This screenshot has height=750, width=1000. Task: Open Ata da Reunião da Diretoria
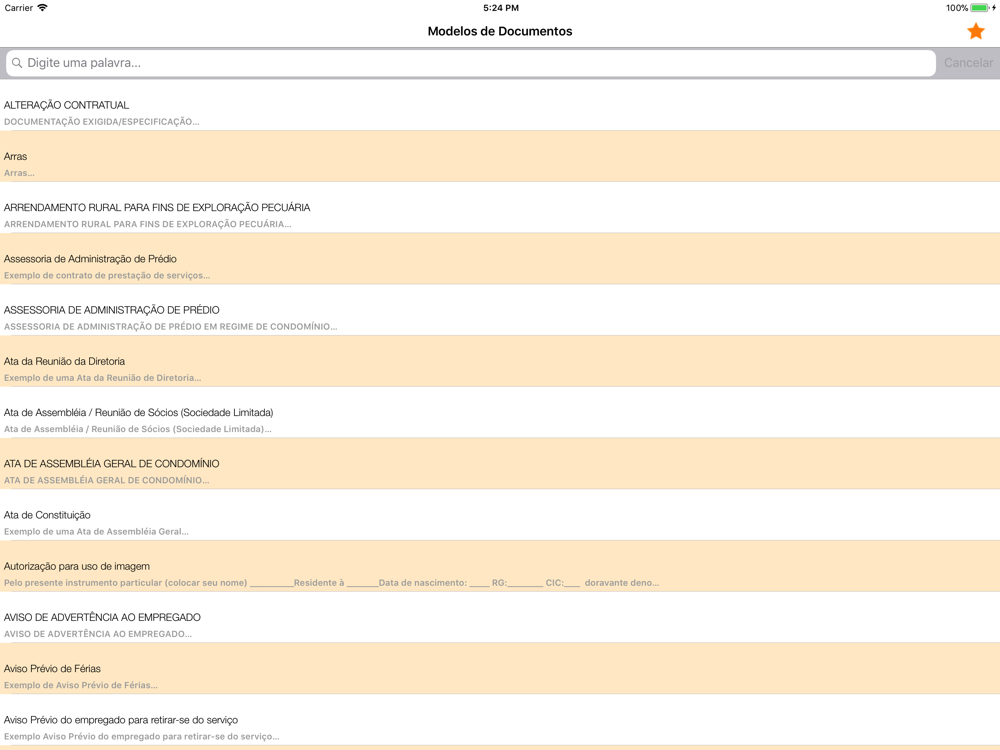click(500, 361)
